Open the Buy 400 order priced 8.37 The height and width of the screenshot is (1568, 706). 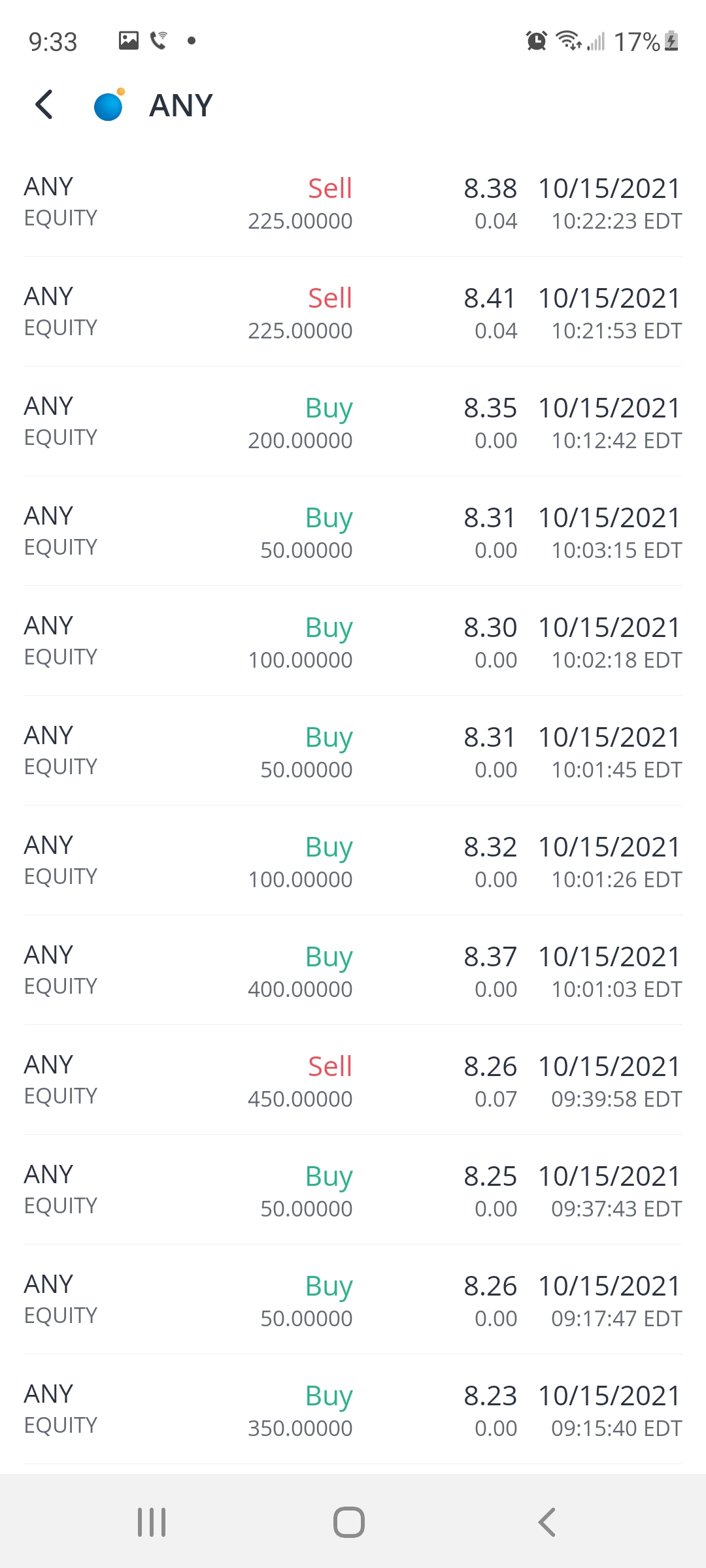(353, 972)
